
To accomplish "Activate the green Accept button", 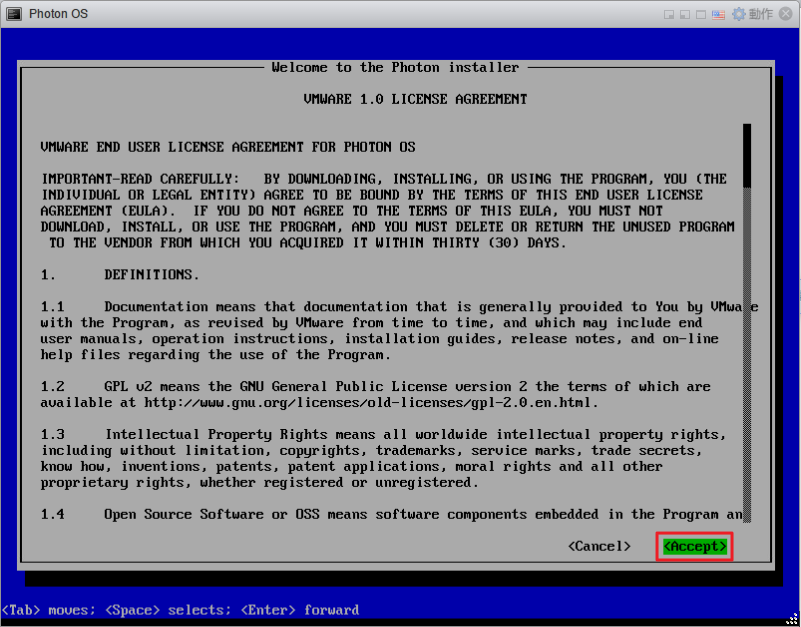I will pos(695,546).
